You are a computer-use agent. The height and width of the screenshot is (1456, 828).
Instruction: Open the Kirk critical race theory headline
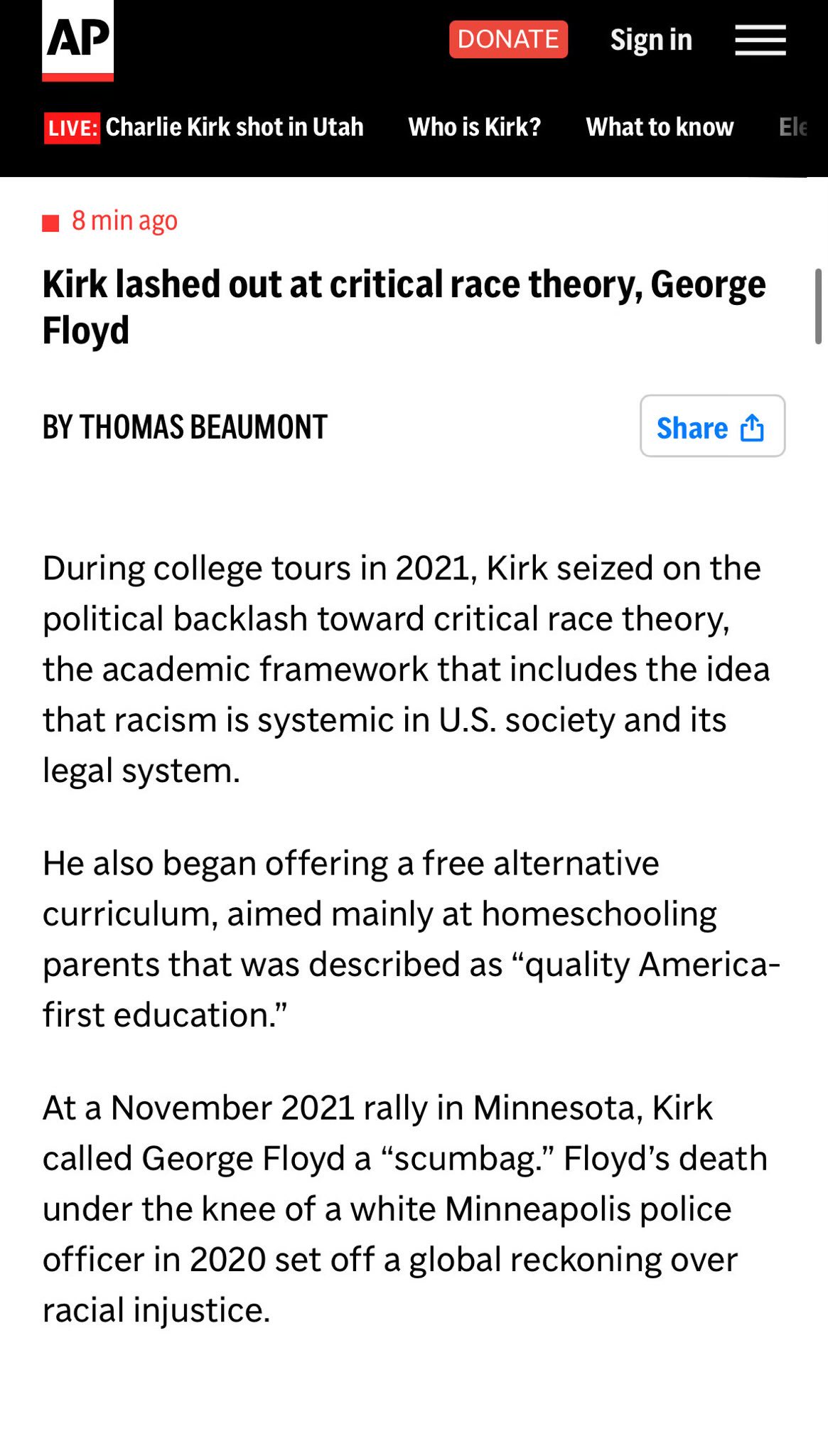coord(404,307)
